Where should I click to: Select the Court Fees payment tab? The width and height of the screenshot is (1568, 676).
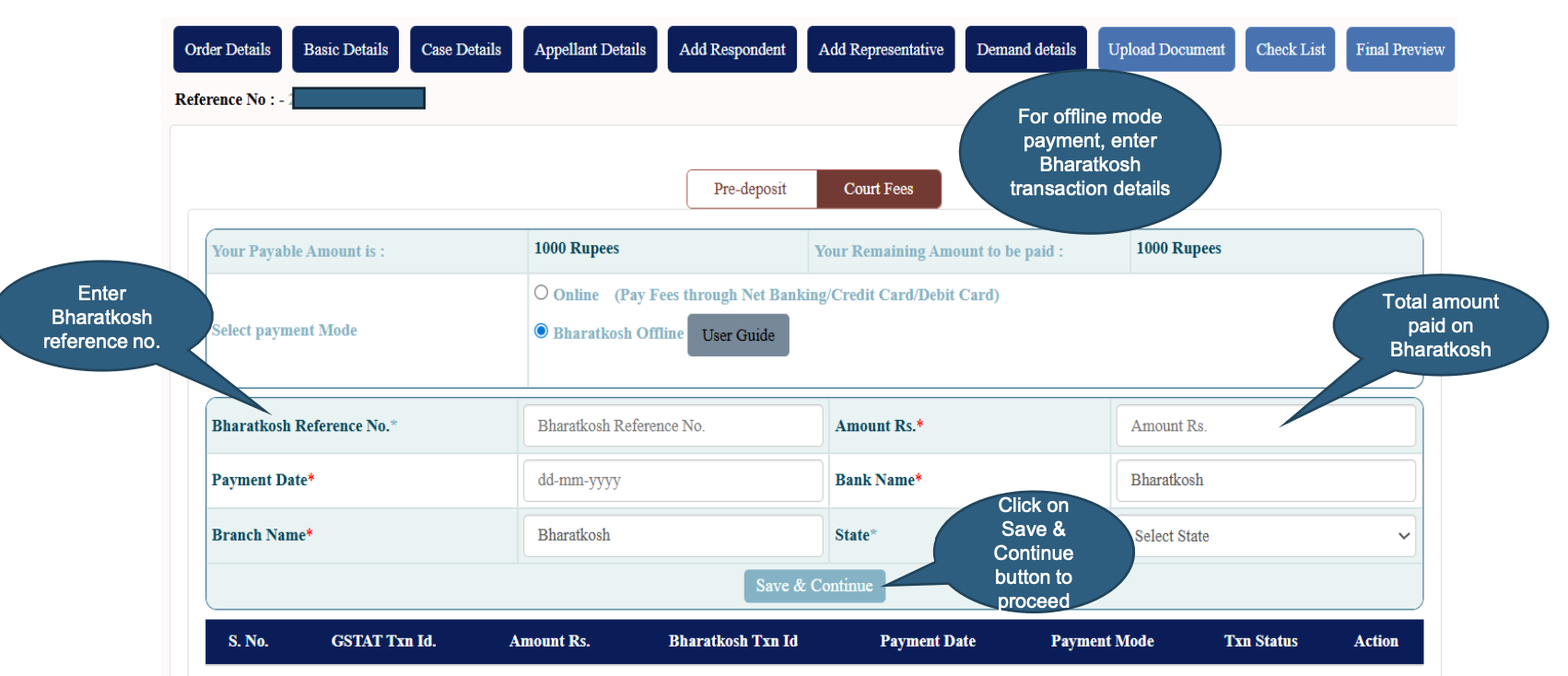point(879,189)
